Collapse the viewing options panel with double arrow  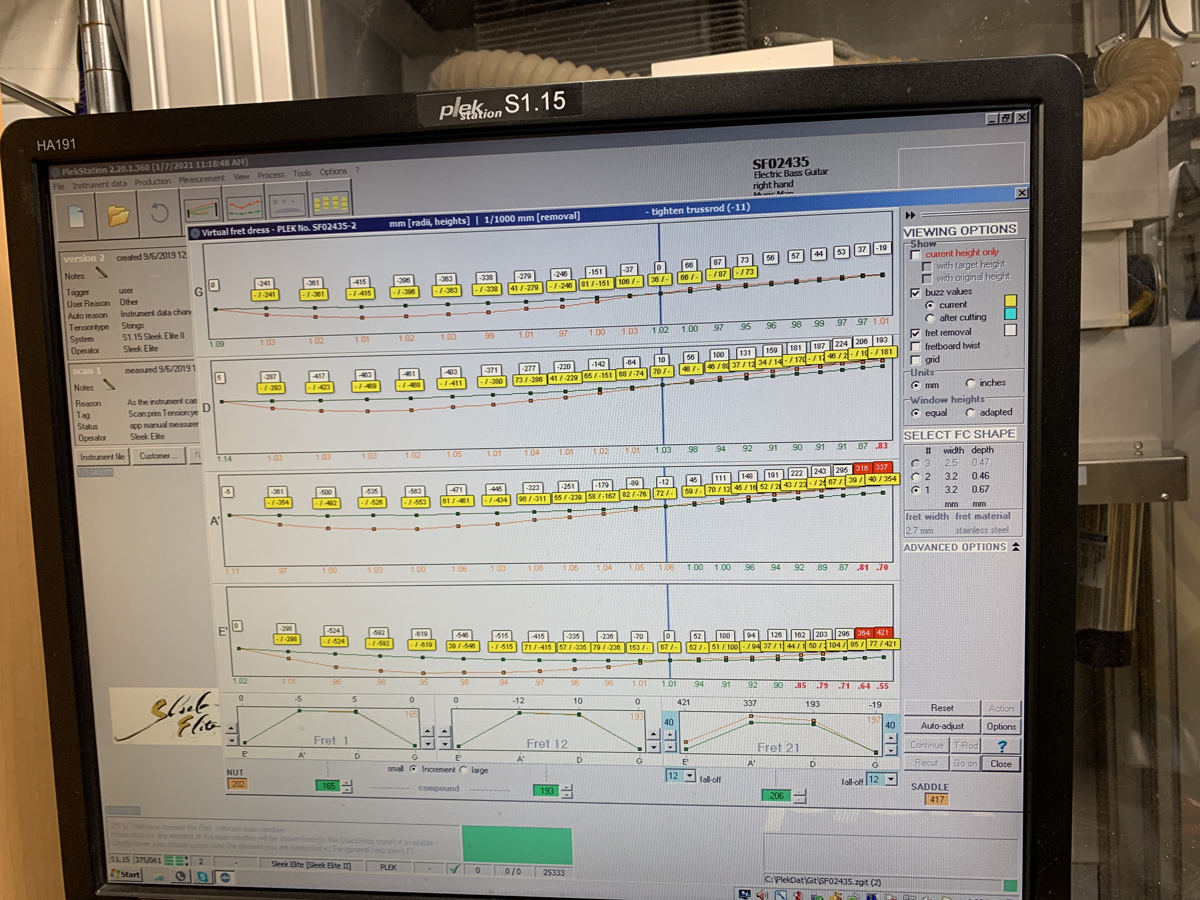(909, 214)
